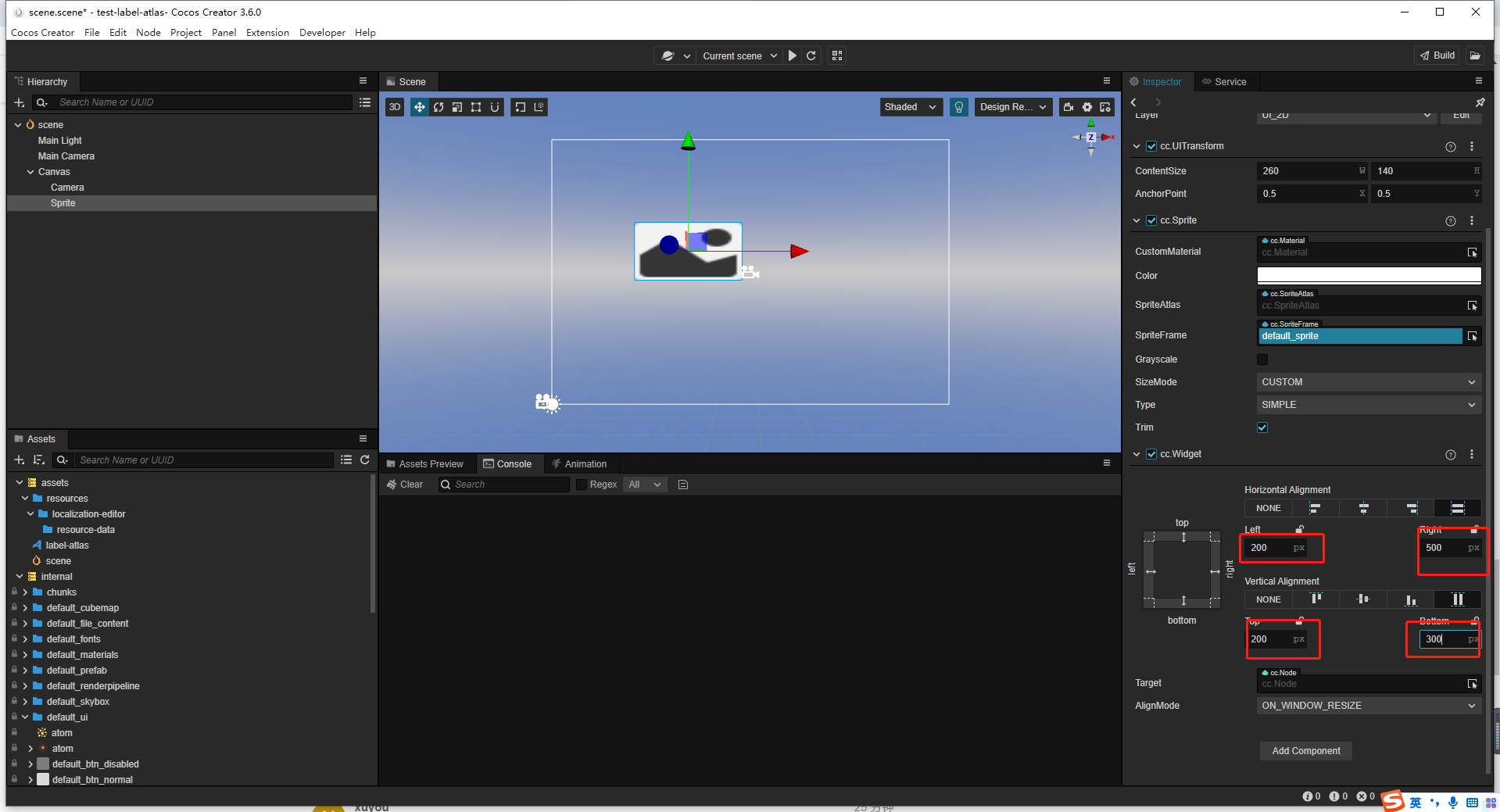Open the Node menu
Image resolution: width=1500 pixels, height=812 pixels.
coord(149,33)
